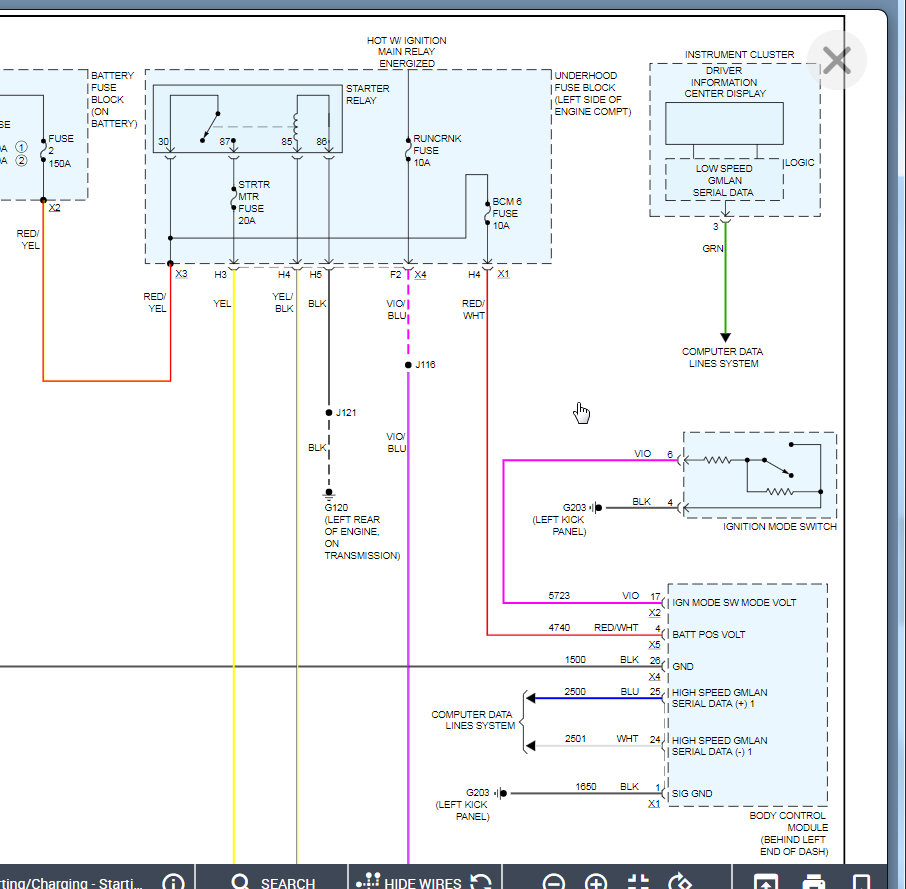Click DRIVER INFORMATION CENTER DISPLAY text
906x889 pixels.
click(725, 82)
